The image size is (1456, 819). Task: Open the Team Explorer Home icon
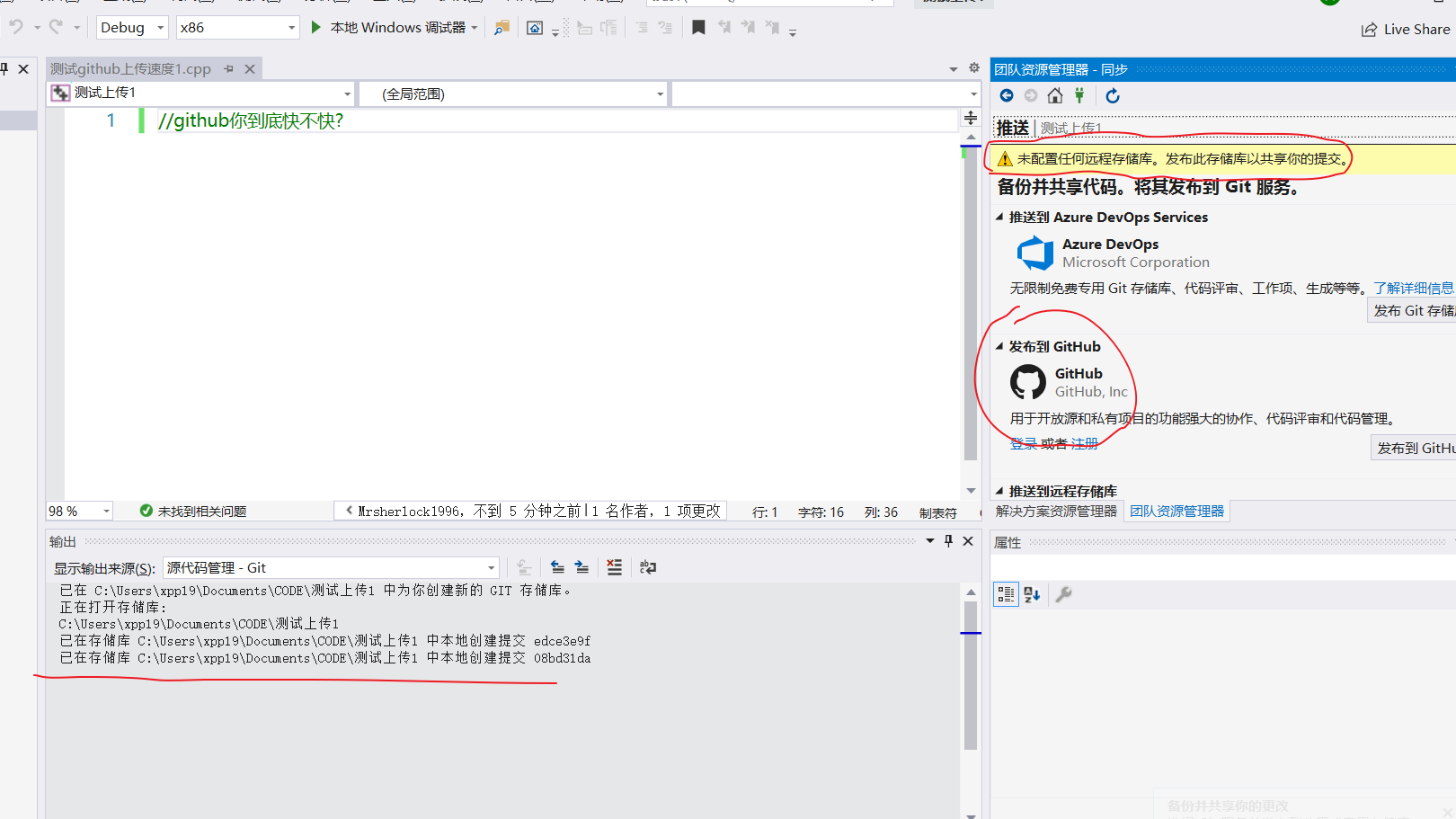(x=1055, y=96)
